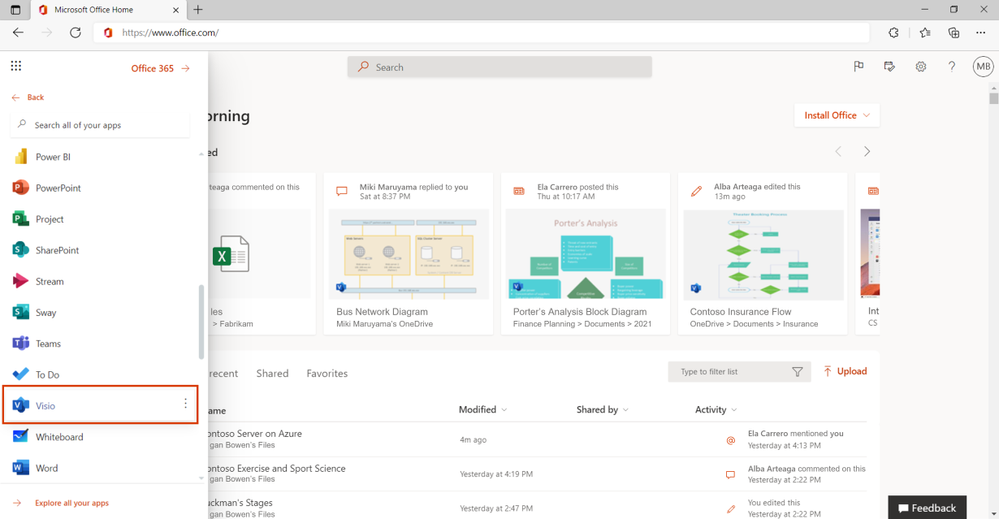Click the browser address bar
Viewport: 999px width, 519px height.
click(482, 32)
